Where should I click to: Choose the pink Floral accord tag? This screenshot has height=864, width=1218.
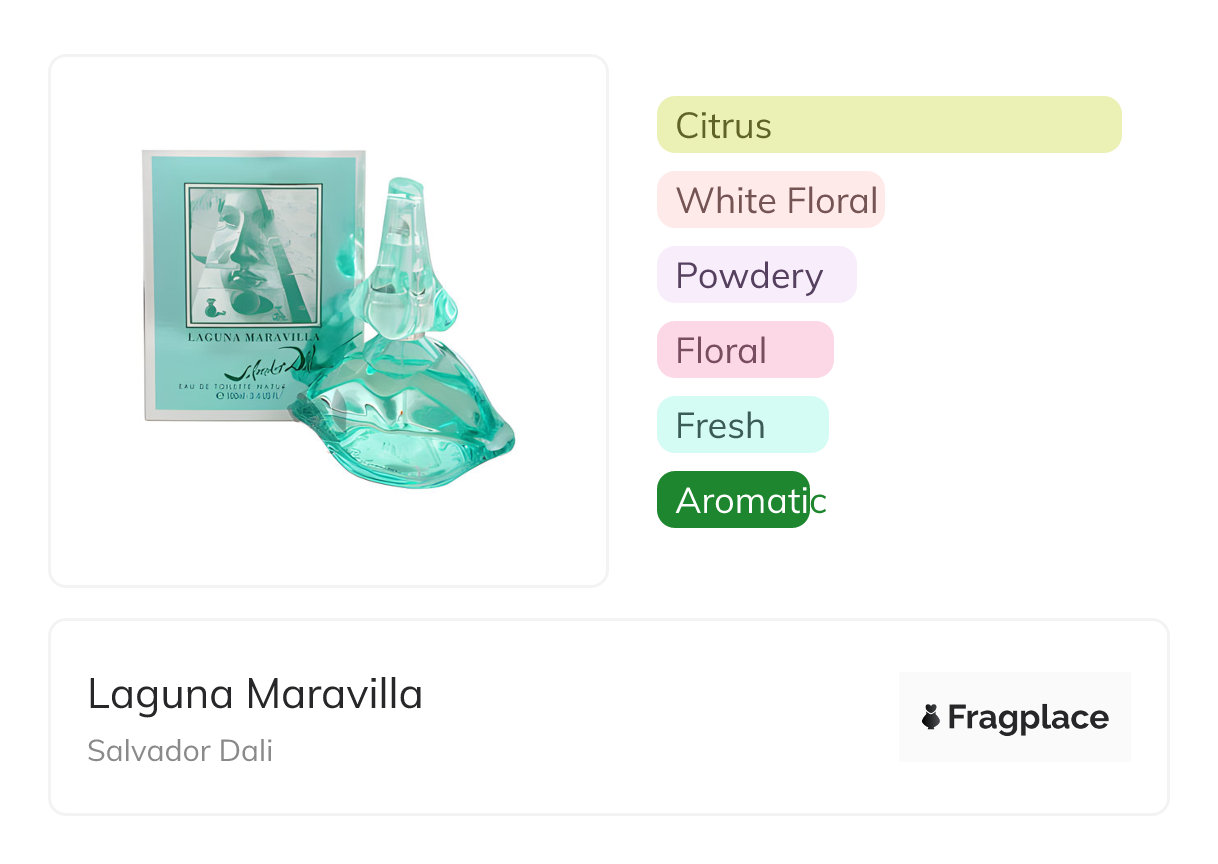tap(744, 350)
